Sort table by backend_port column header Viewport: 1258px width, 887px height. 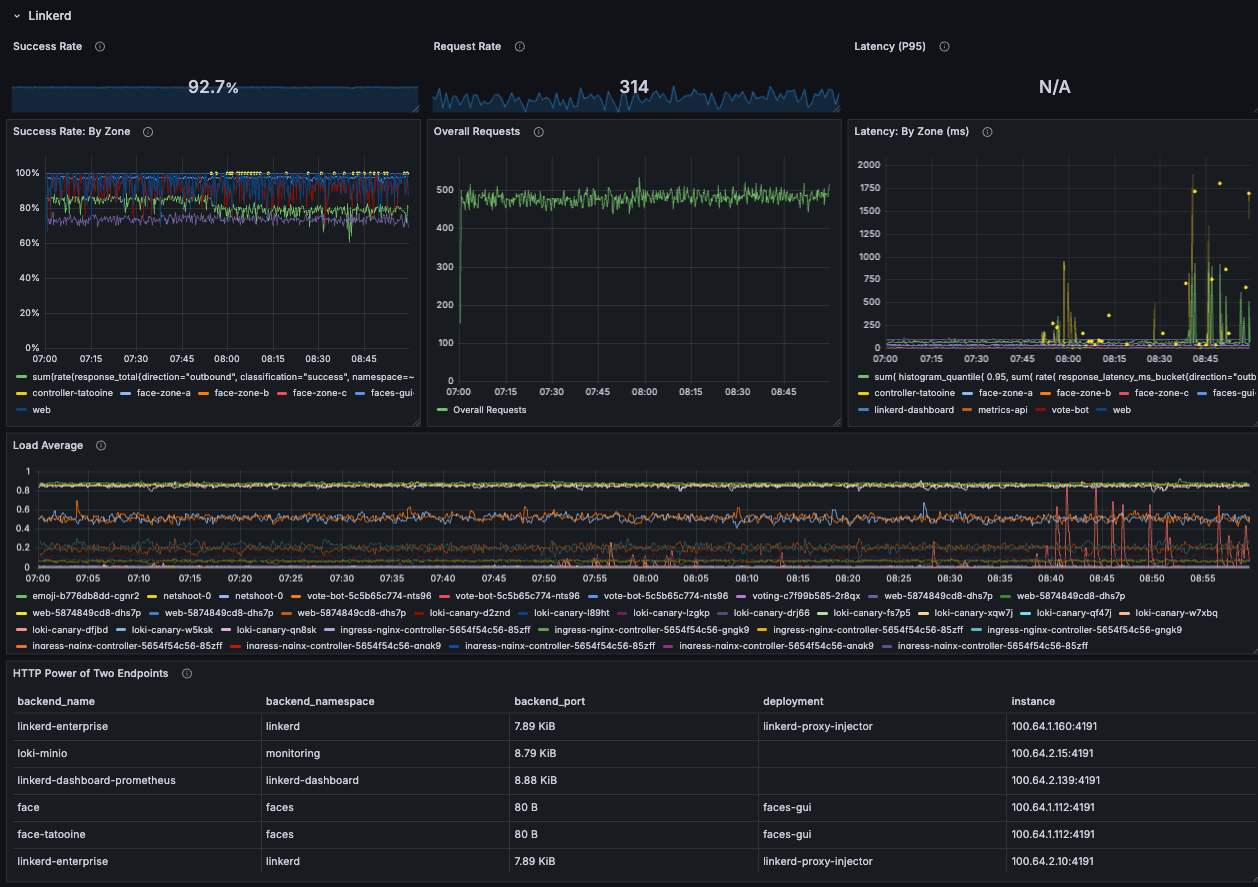(550, 702)
